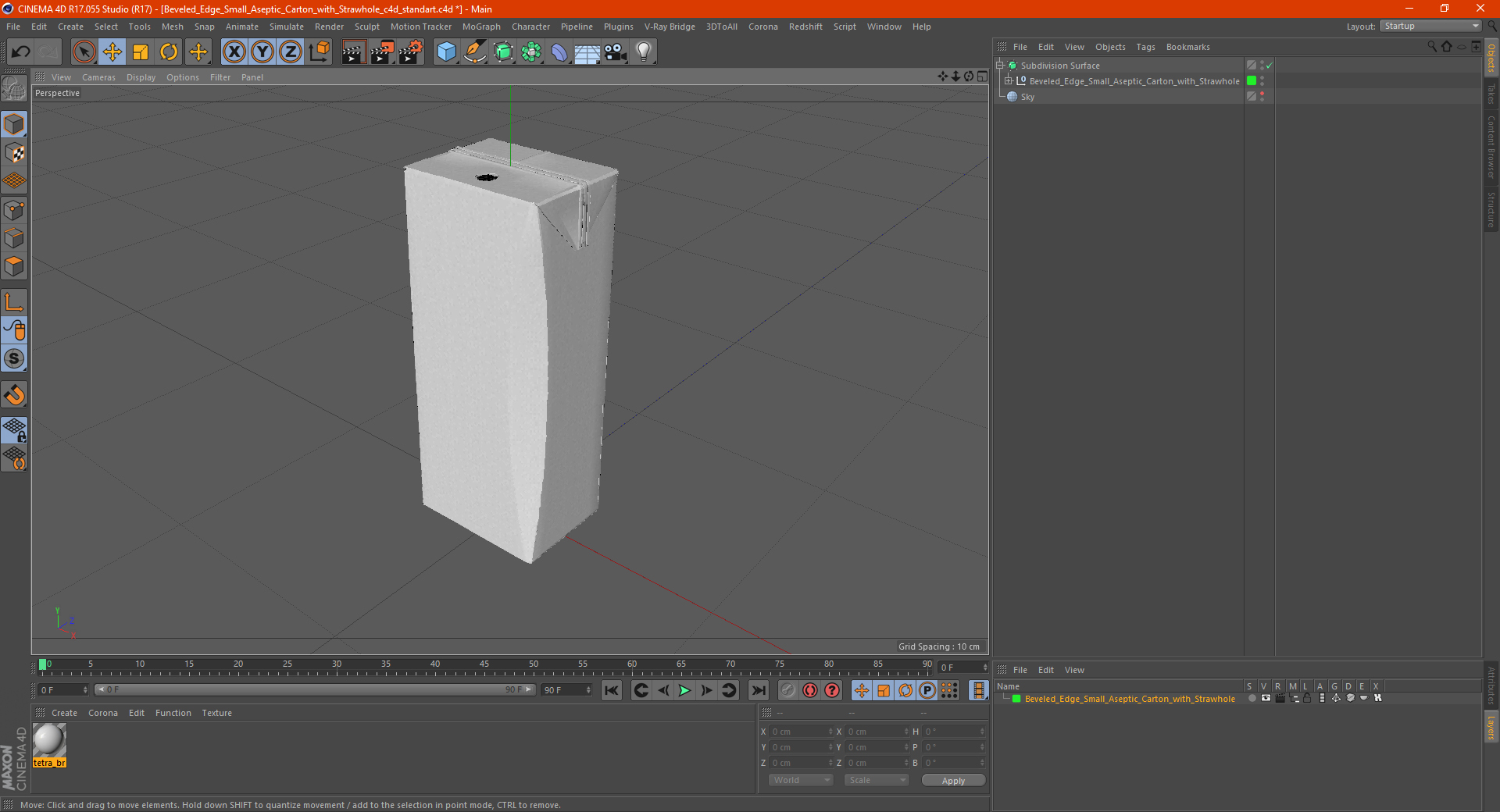Switch to Edges mode

pos(14,238)
